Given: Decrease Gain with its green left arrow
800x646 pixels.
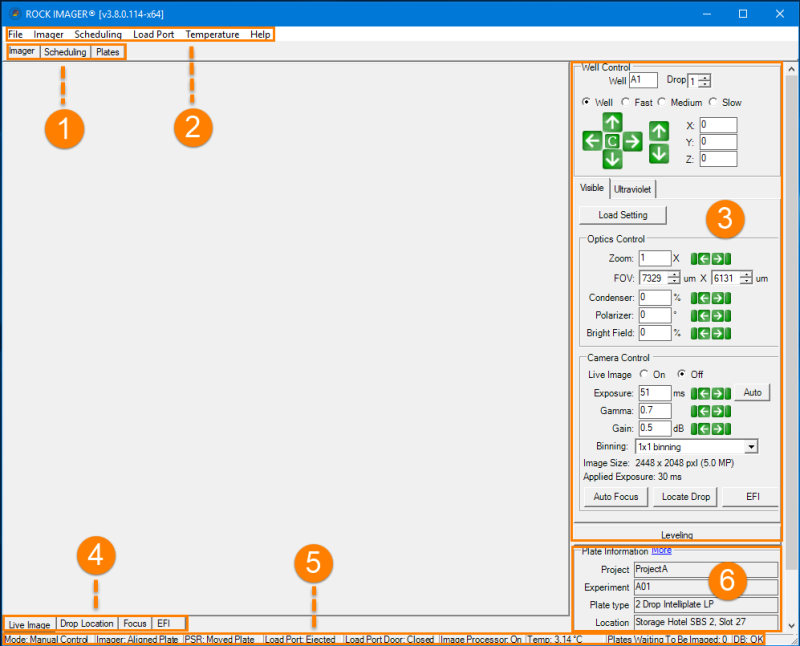Looking at the screenshot, I should 704,429.
